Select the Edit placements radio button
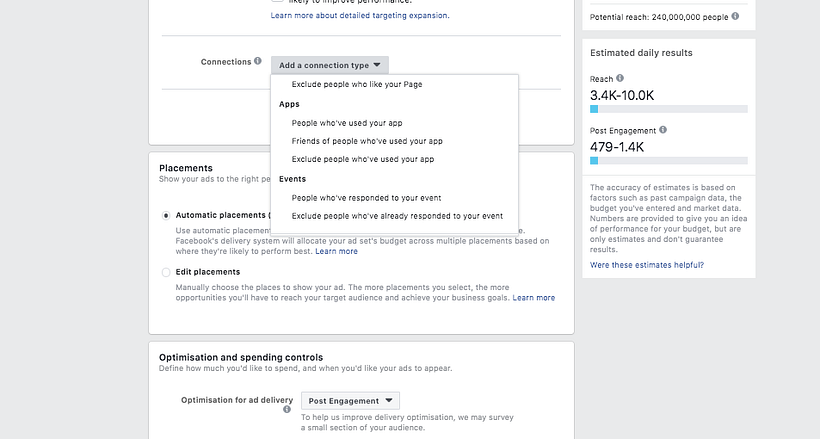820x439 pixels. click(166, 273)
